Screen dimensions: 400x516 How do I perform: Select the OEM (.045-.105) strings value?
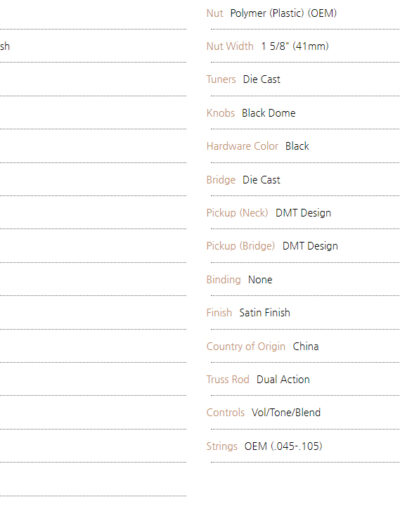(283, 446)
